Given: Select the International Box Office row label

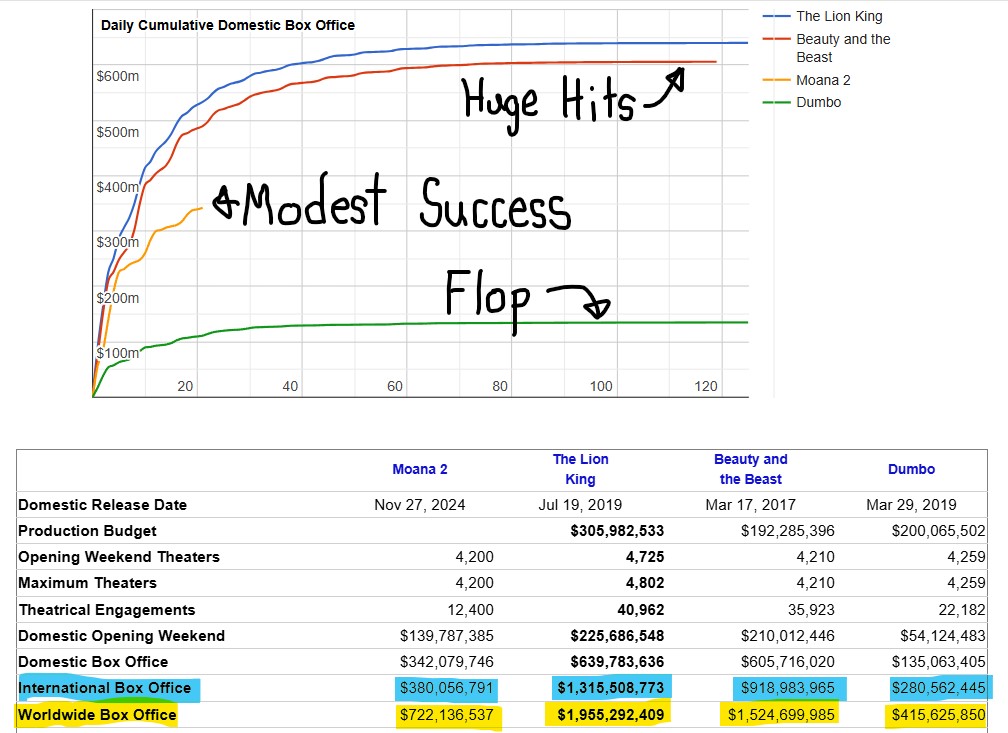Looking at the screenshot, I should pyautogui.click(x=105, y=688).
